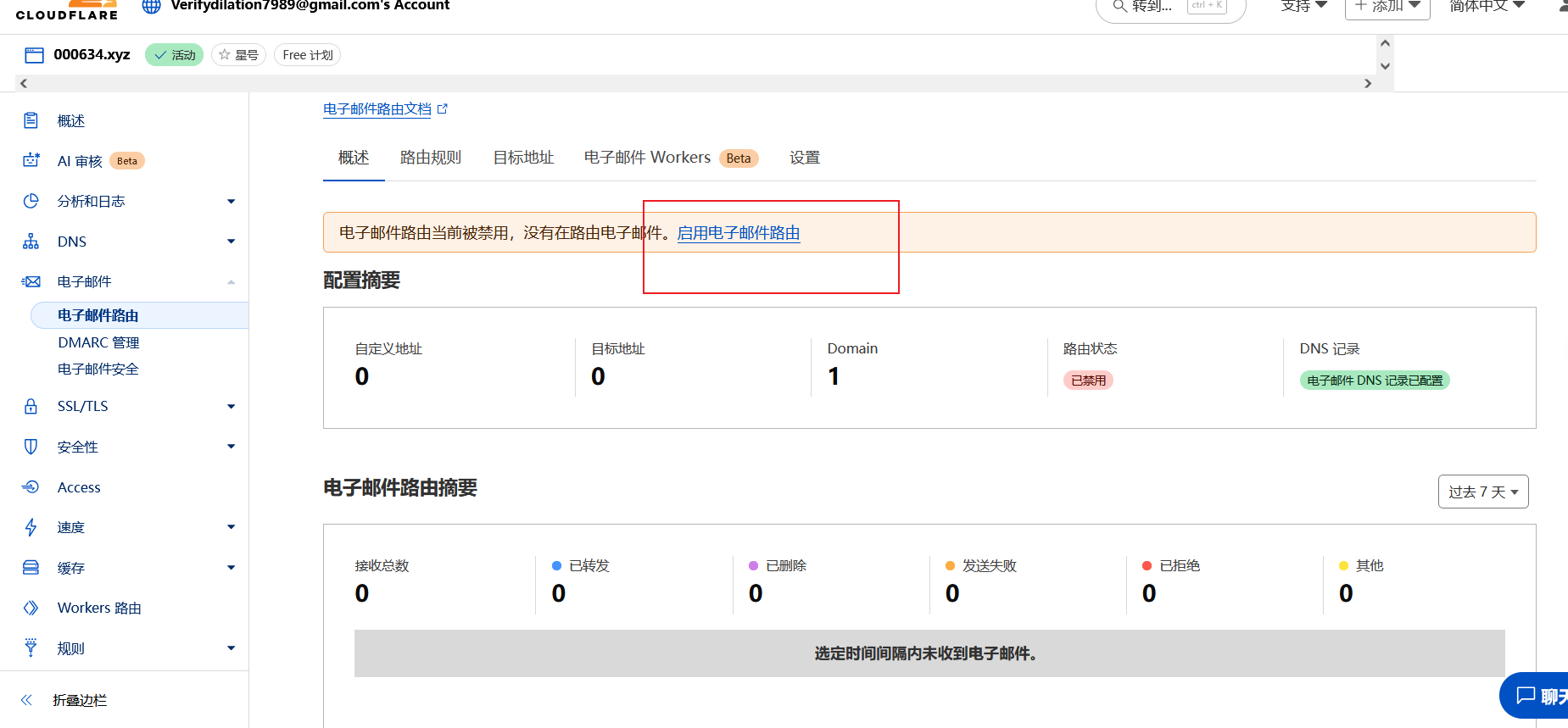Click the security shield icon in sidebar
This screenshot has width=1568, height=728.
pos(31,447)
